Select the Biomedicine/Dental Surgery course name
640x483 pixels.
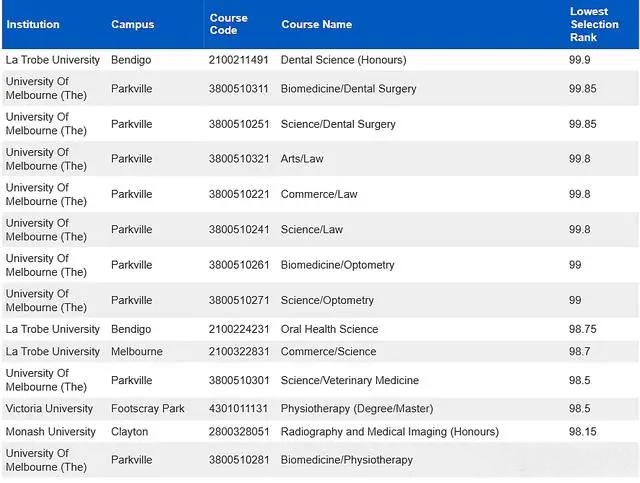[349, 89]
